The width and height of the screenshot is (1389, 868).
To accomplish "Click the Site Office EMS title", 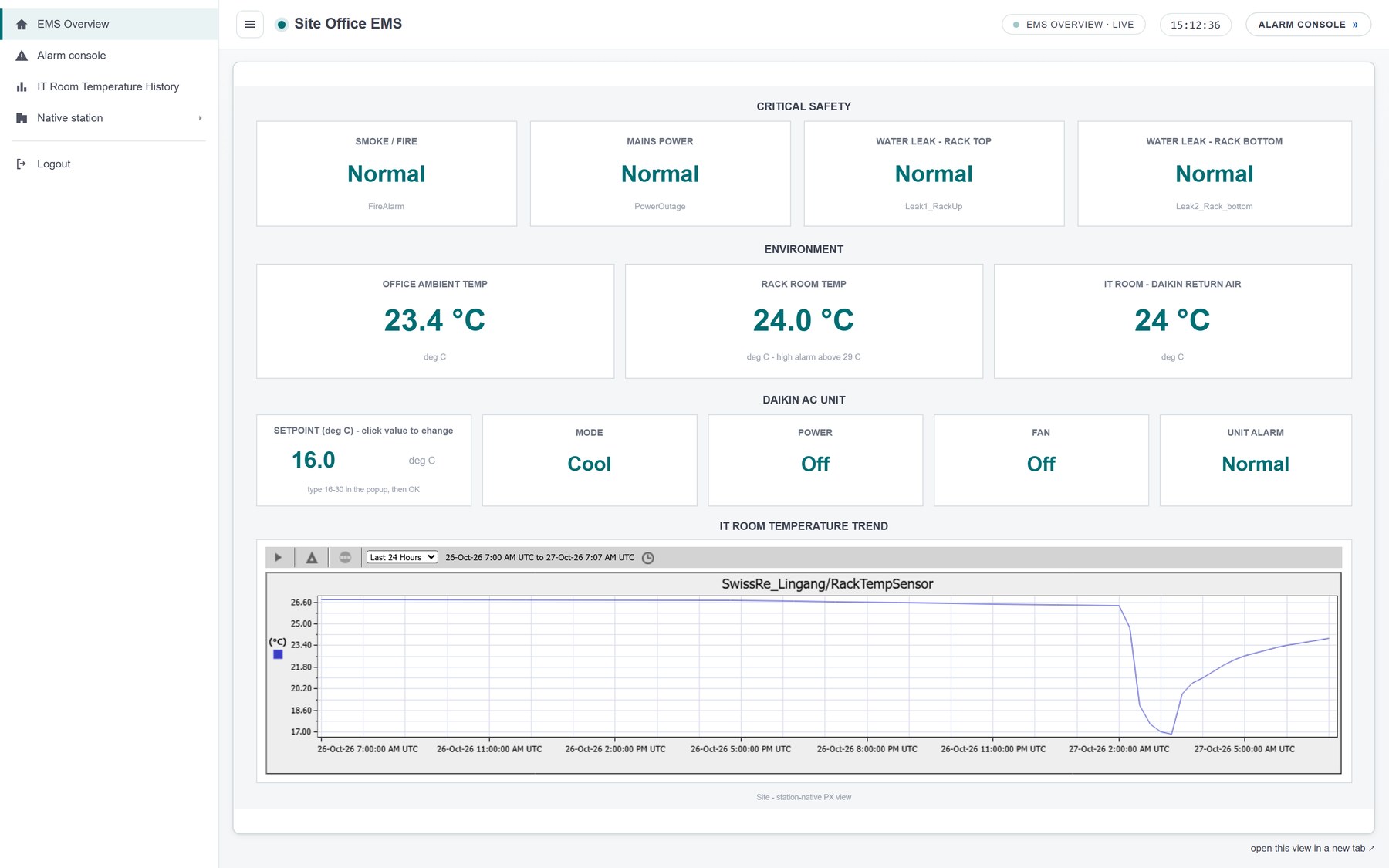I will click(x=348, y=24).
